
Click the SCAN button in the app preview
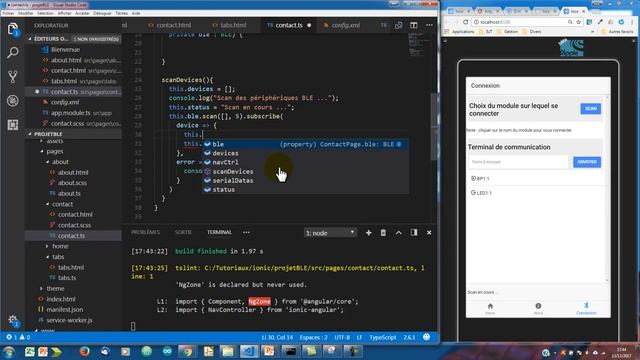(590, 109)
